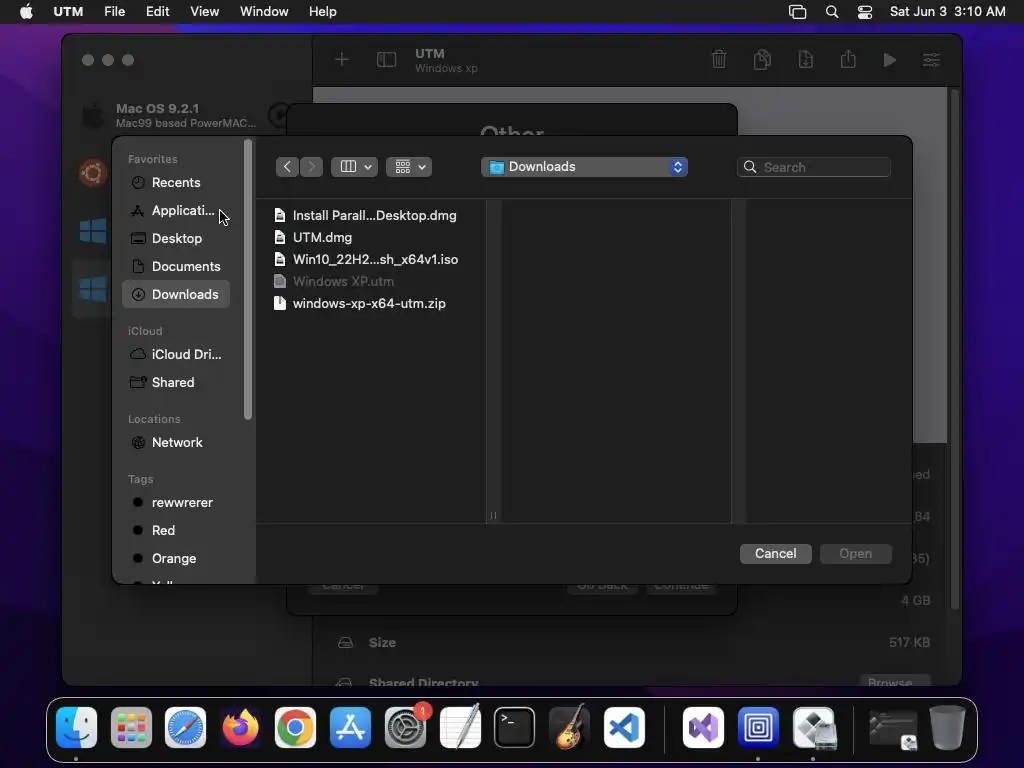This screenshot has height=768, width=1024.
Task: Open Recents in the file dialog sidebar
Action: click(175, 183)
